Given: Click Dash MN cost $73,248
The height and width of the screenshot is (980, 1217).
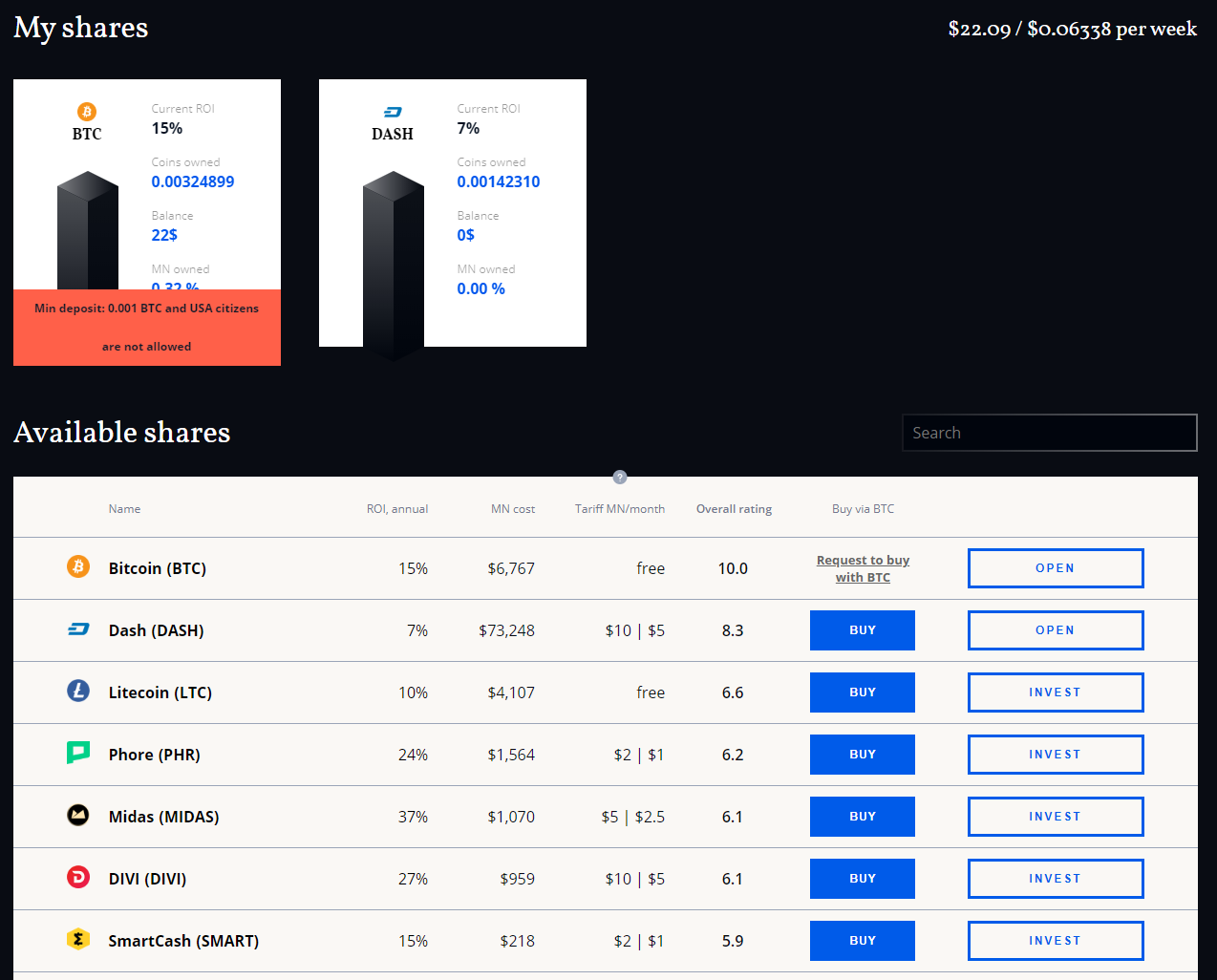Looking at the screenshot, I should (506, 630).
